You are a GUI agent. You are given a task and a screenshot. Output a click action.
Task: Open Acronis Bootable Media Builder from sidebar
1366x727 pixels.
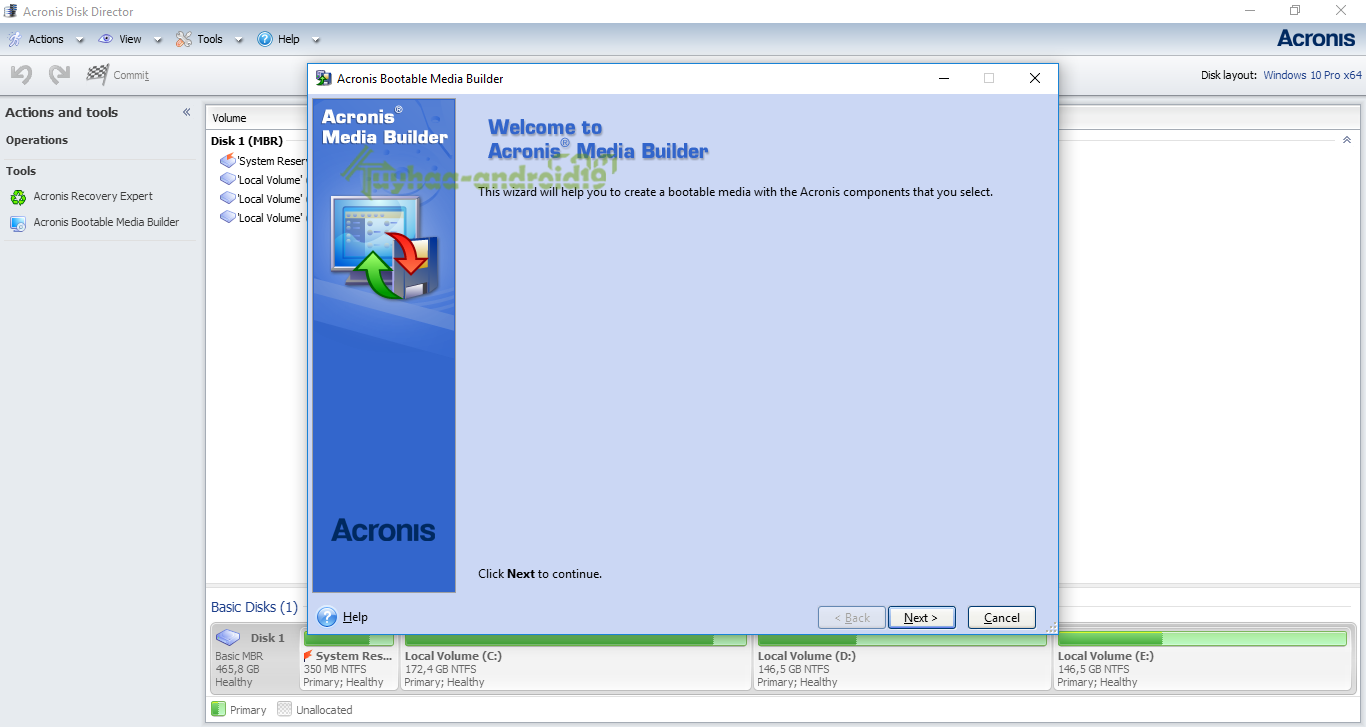pyautogui.click(x=106, y=222)
